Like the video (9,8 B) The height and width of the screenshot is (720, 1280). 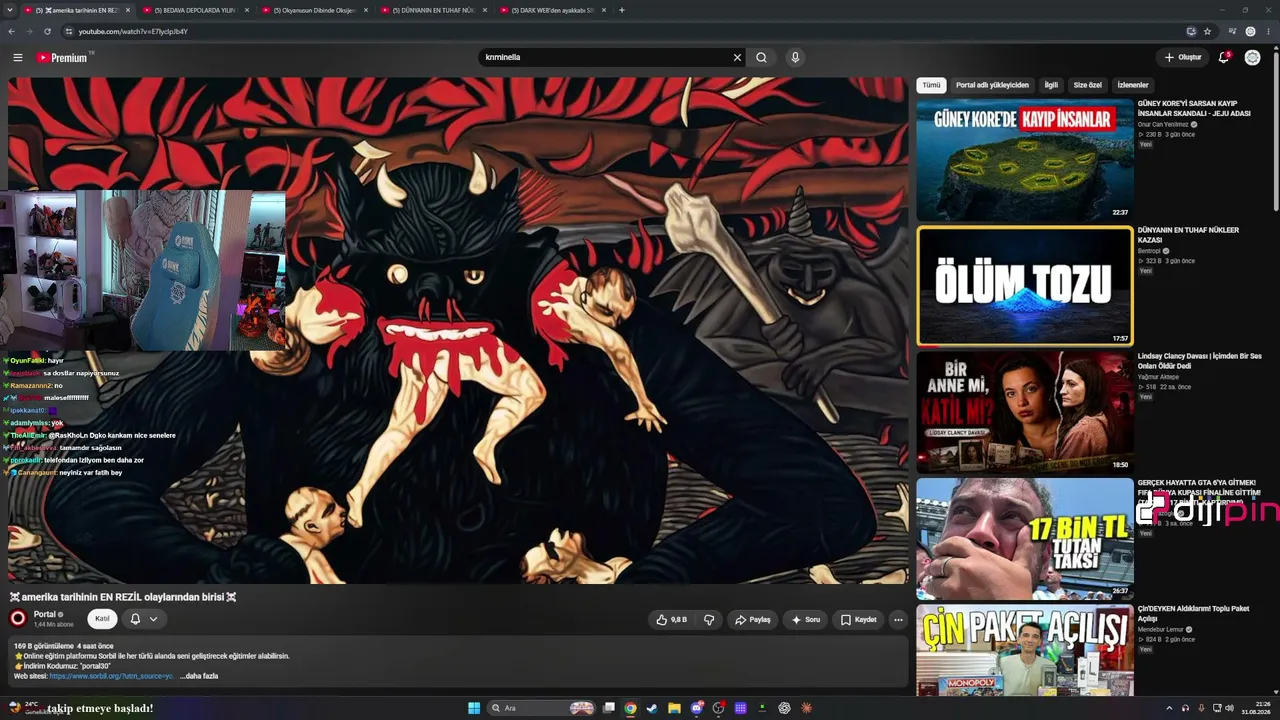coord(671,619)
